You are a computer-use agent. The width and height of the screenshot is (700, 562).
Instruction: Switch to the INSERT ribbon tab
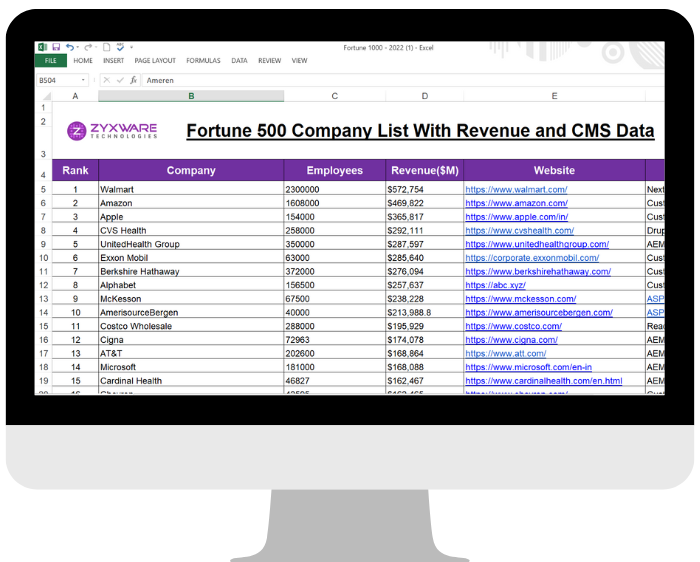coord(113,61)
